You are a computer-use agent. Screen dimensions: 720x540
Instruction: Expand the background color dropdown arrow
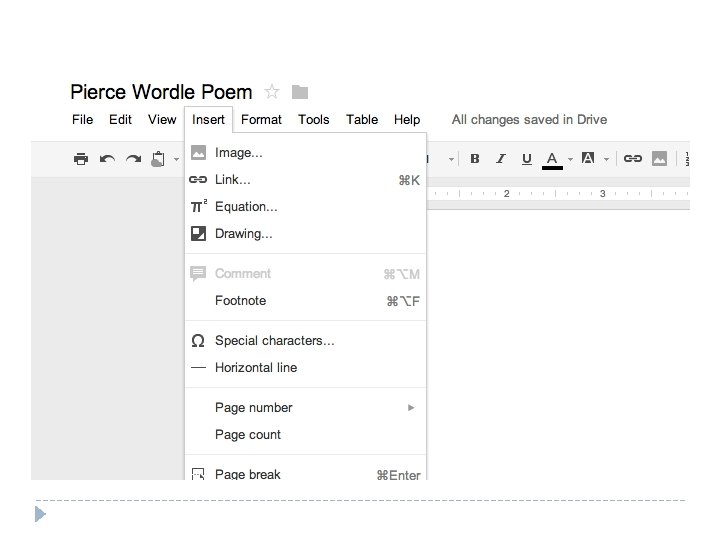pos(607,160)
